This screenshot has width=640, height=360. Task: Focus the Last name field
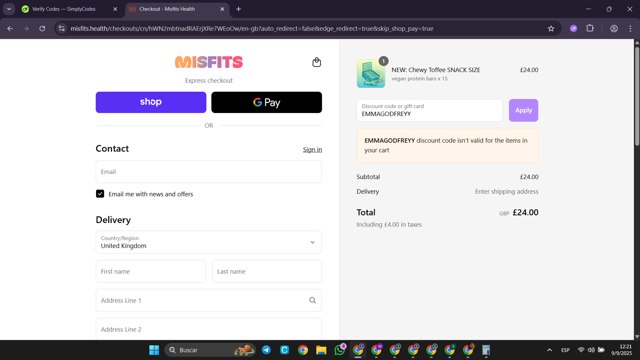[x=267, y=271]
